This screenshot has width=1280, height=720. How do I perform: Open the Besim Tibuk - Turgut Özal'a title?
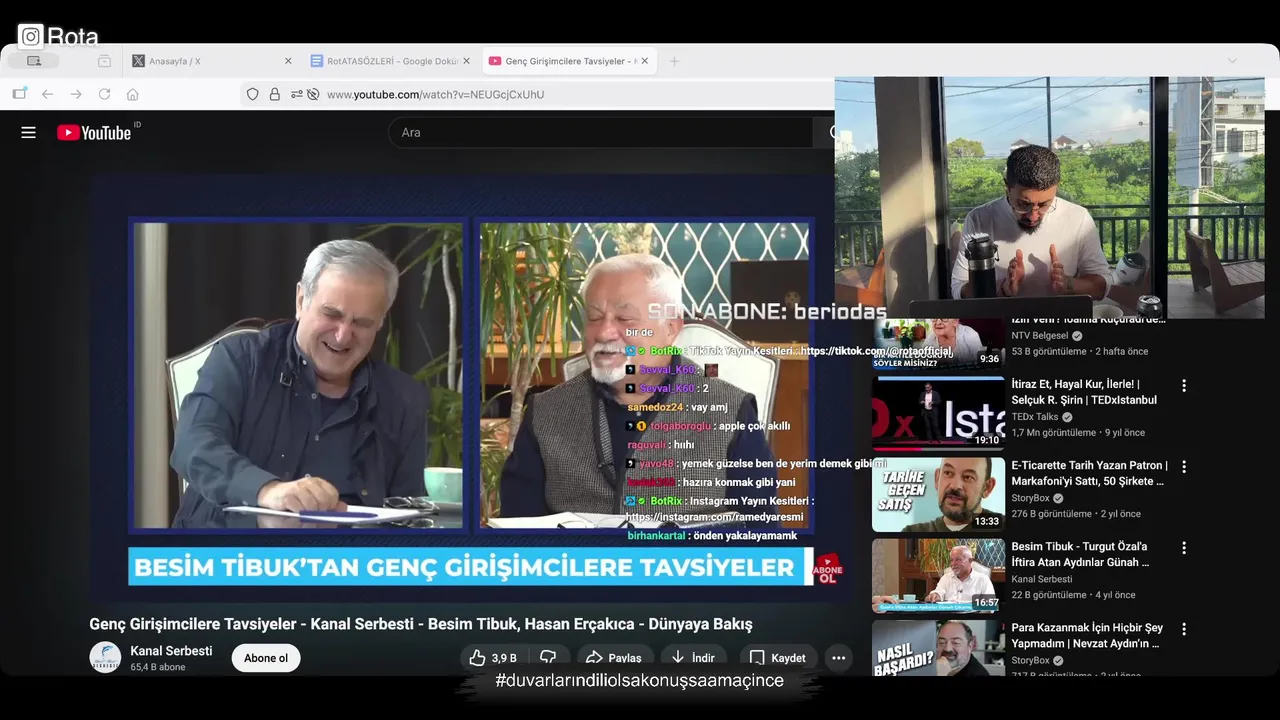(x=1080, y=554)
